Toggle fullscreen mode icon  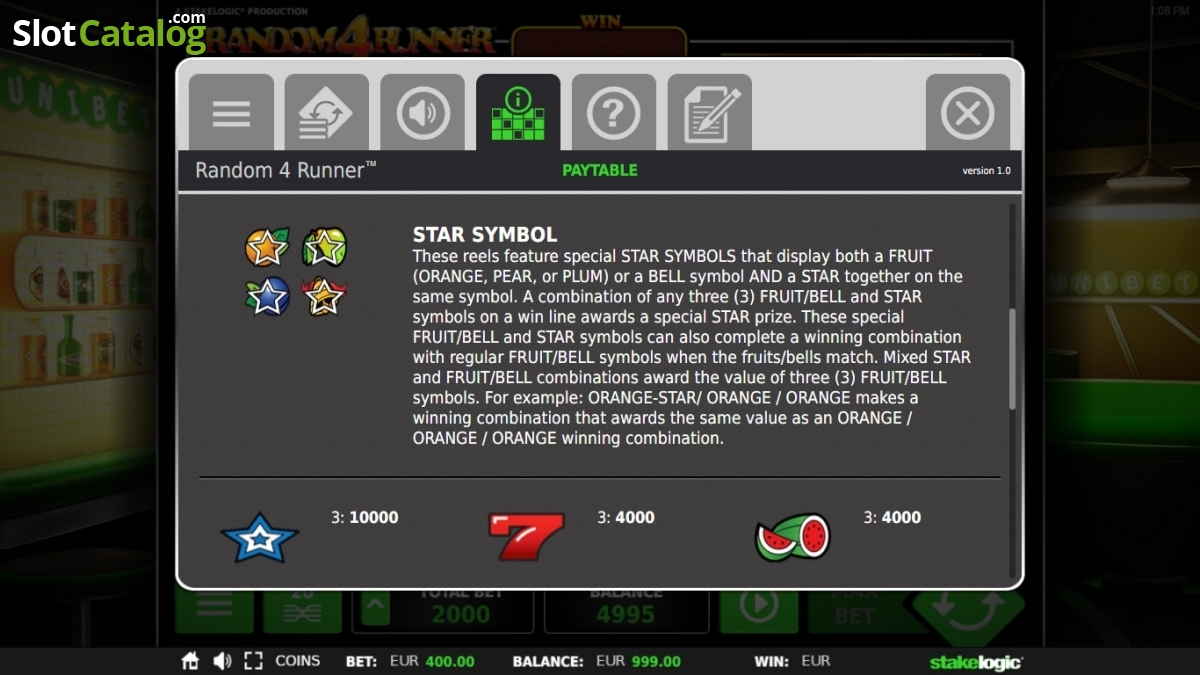click(253, 661)
